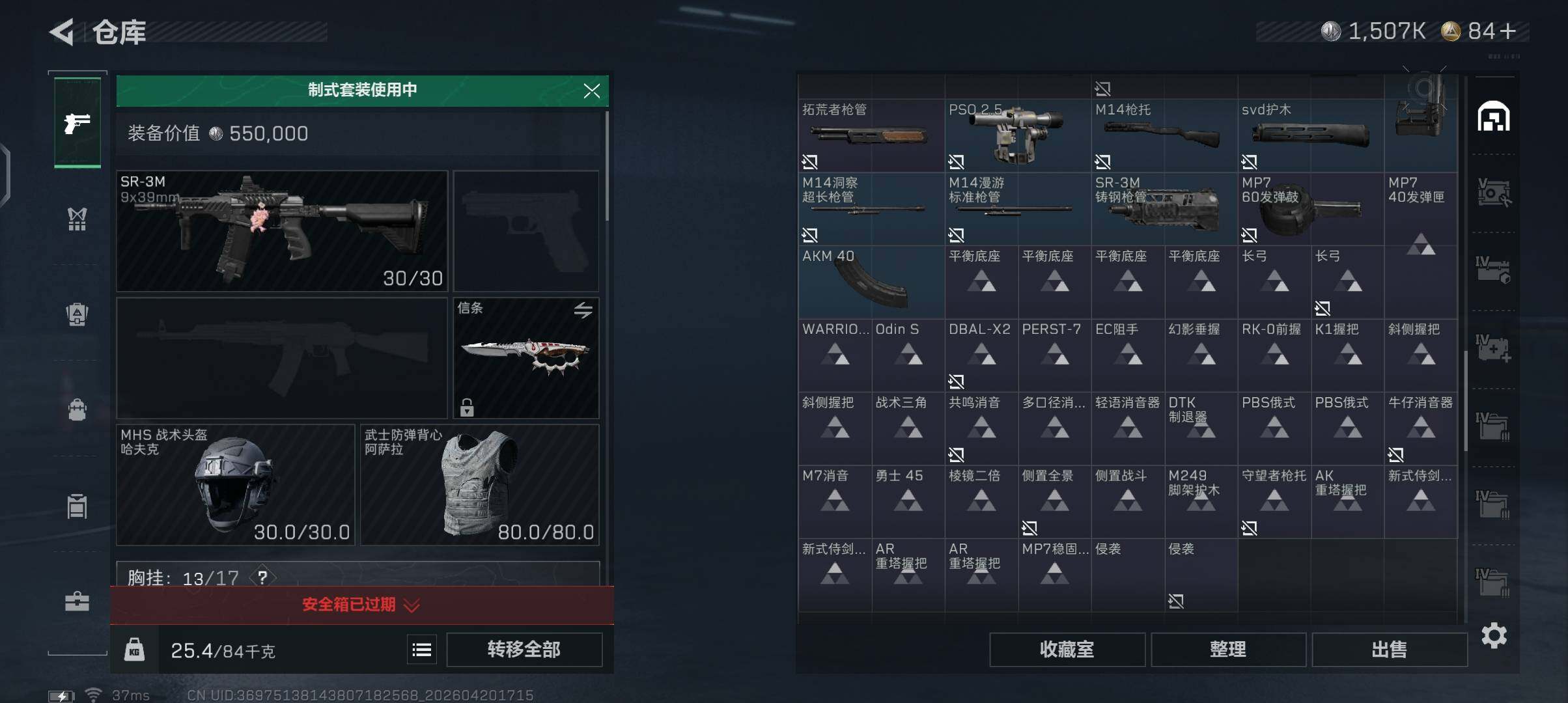Viewport: 1568px width, 703px height.
Task: Open the safe box briefcase sidebar tab
Action: [x=77, y=601]
